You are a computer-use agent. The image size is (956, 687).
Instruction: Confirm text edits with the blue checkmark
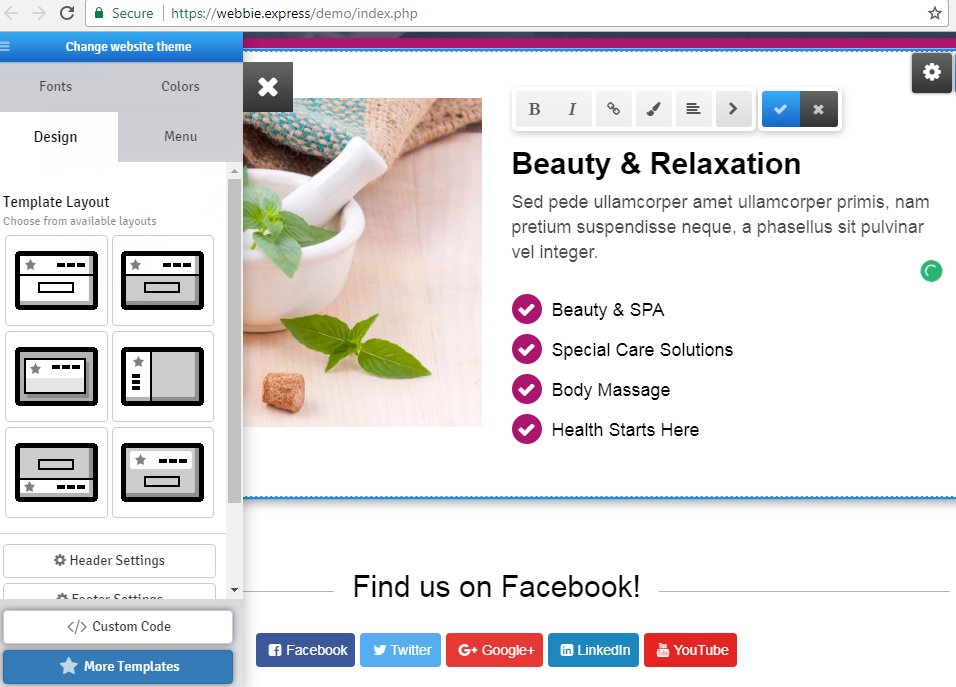tap(780, 109)
